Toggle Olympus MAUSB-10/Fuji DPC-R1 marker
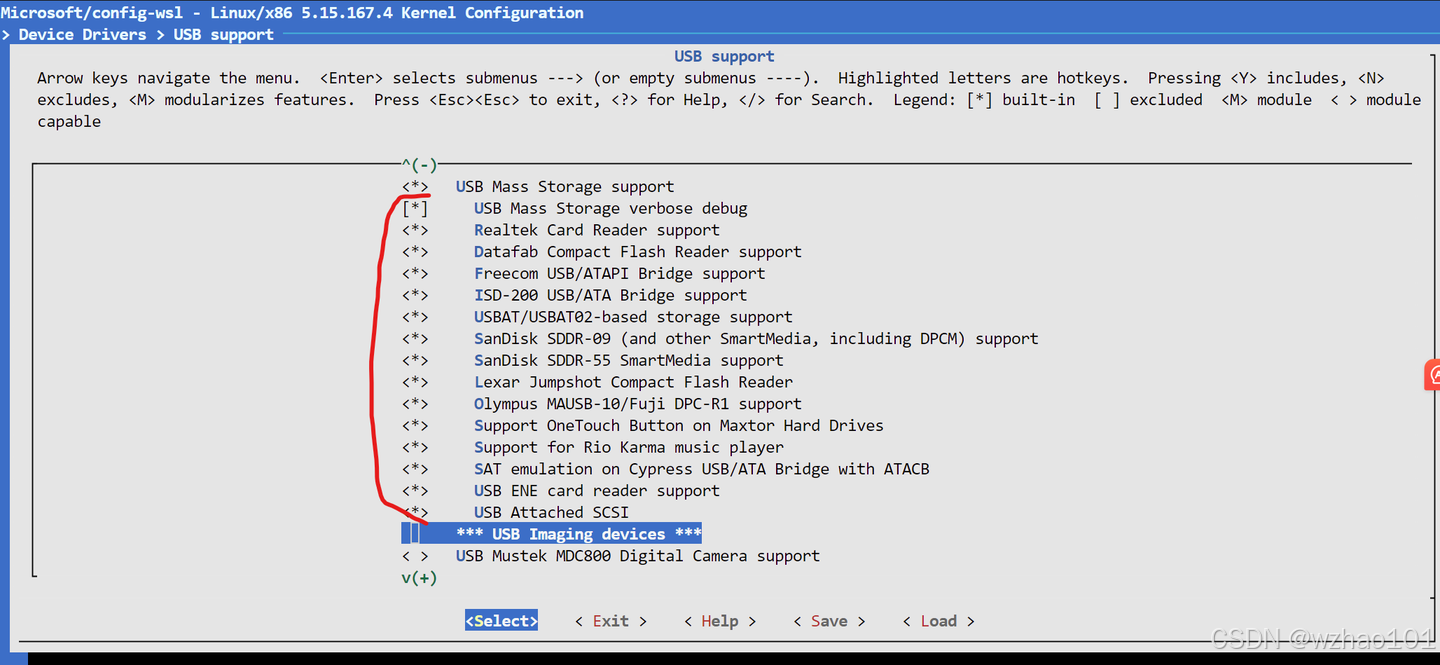Image resolution: width=1440 pixels, height=665 pixels. click(416, 404)
